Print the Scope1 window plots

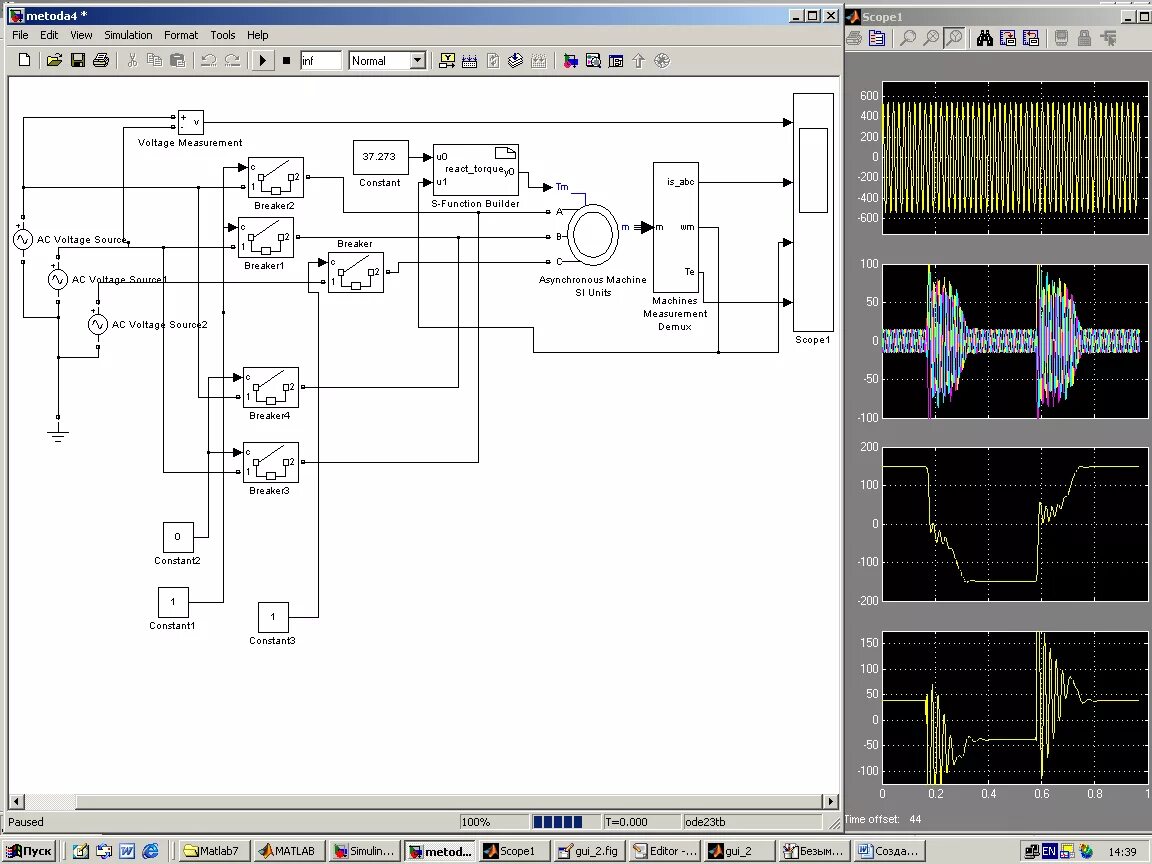pos(854,38)
